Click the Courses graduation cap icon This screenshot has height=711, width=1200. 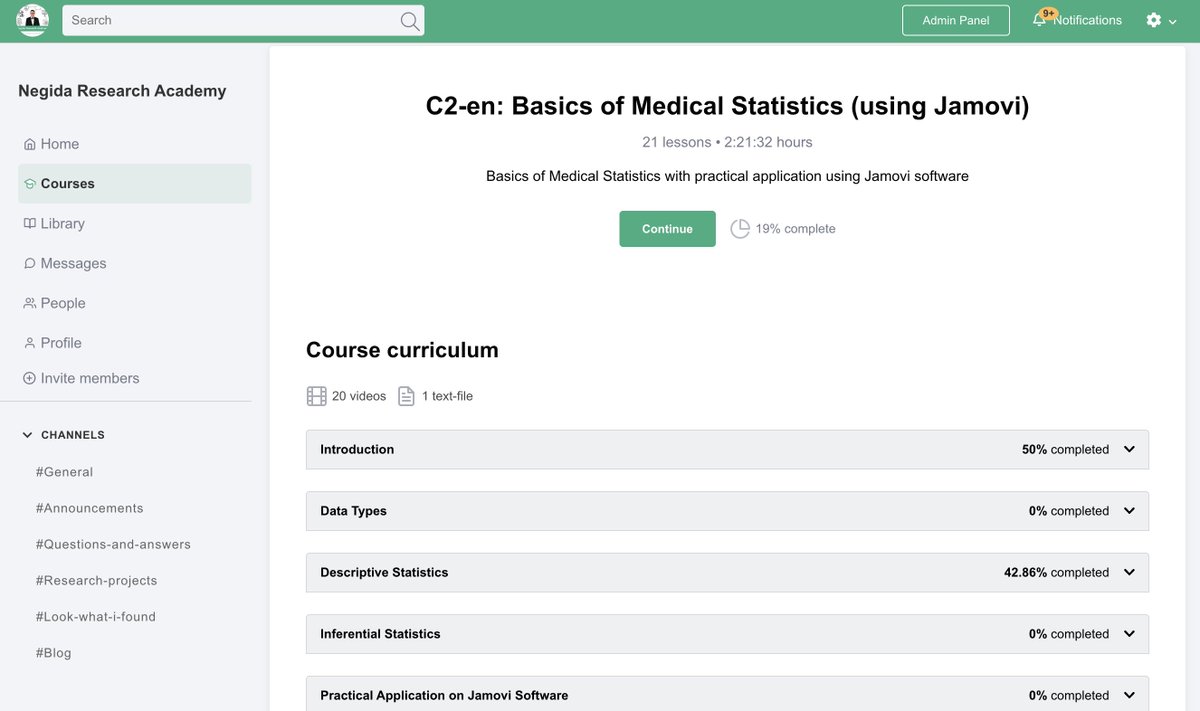30,184
